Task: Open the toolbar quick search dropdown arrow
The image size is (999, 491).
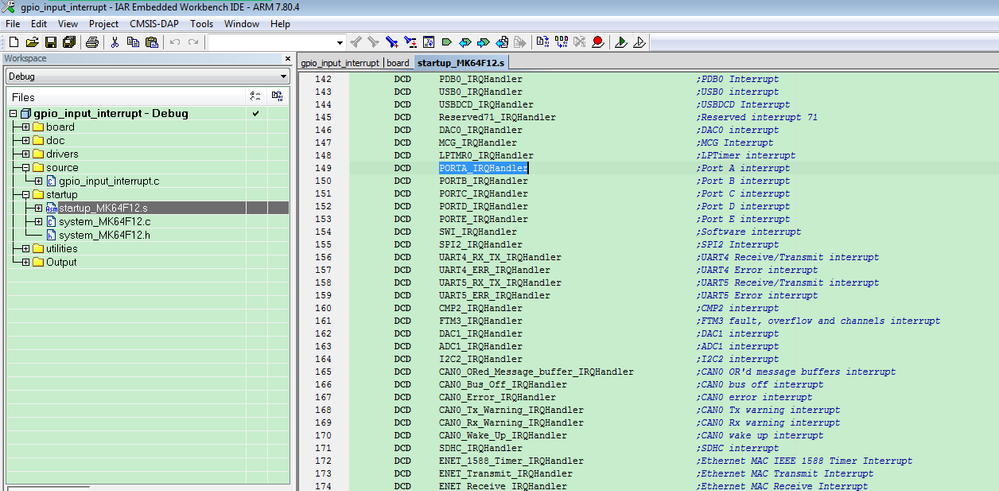Action: [340, 43]
